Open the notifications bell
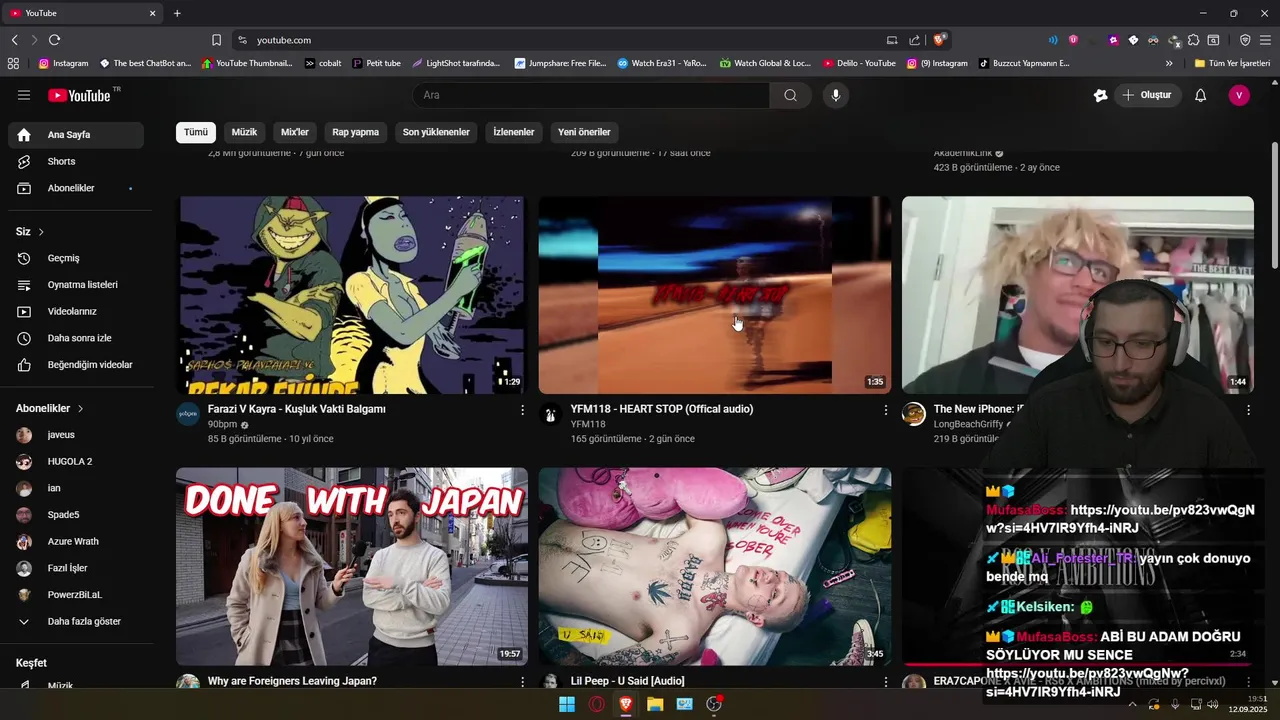Image resolution: width=1280 pixels, height=720 pixels. pos(1201,95)
